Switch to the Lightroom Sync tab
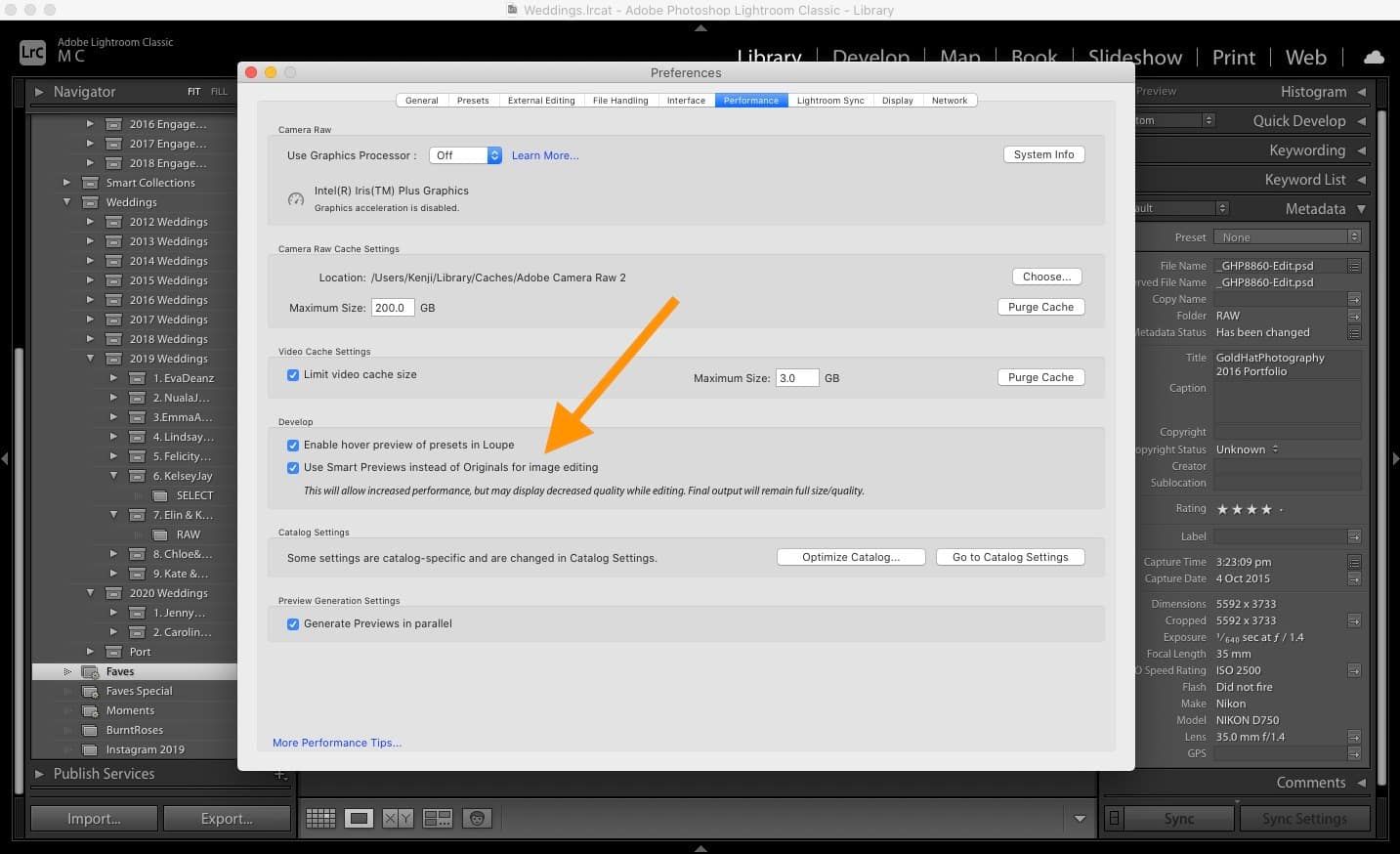This screenshot has height=854, width=1400. tap(830, 101)
